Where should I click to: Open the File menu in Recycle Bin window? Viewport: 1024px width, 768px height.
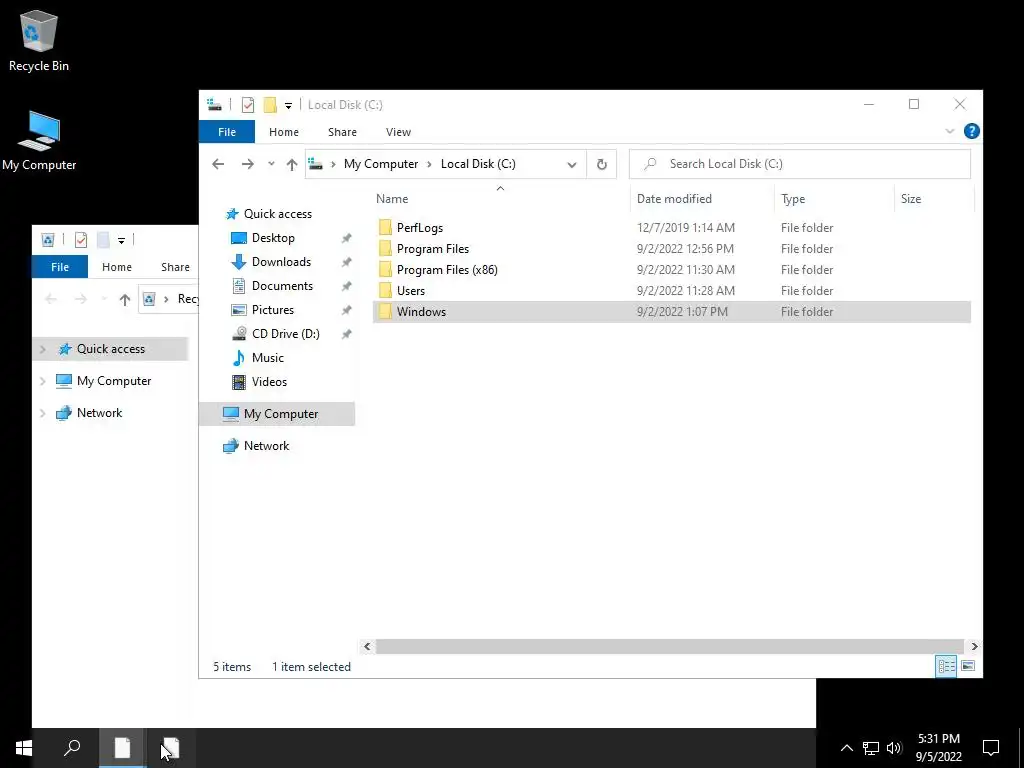tap(59, 266)
